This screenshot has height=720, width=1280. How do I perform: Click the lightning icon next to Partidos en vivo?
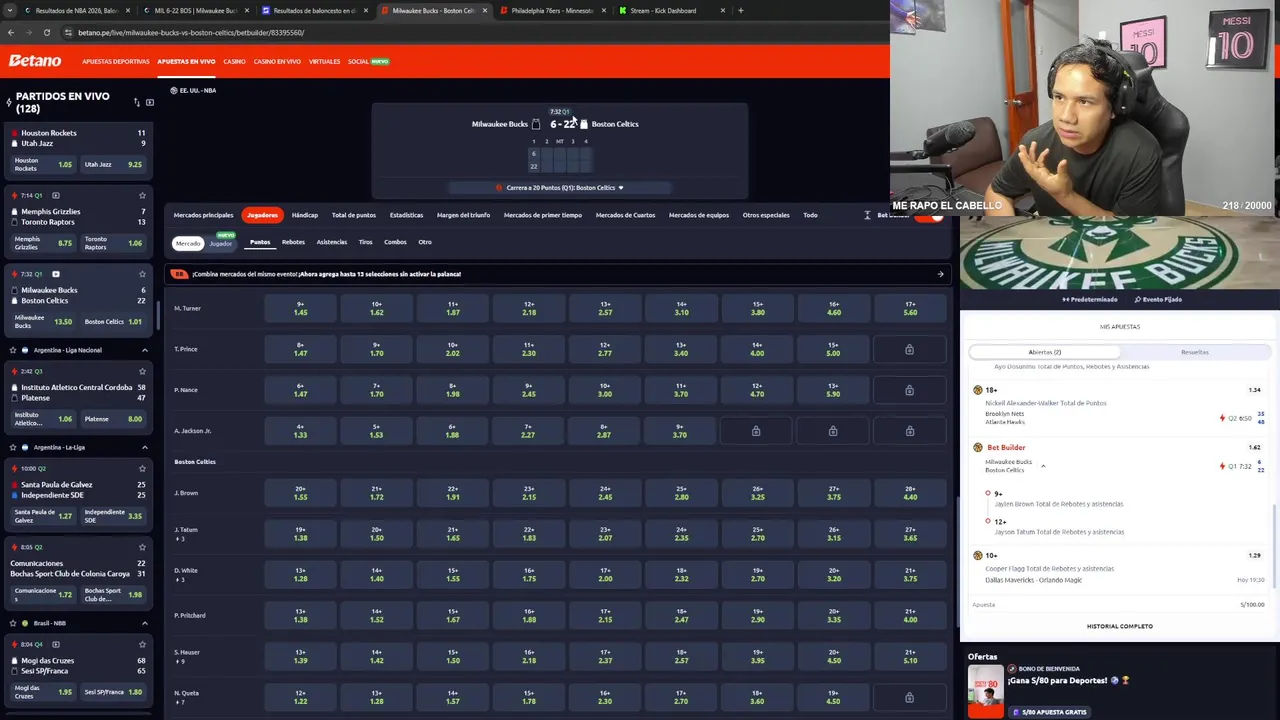coord(9,102)
